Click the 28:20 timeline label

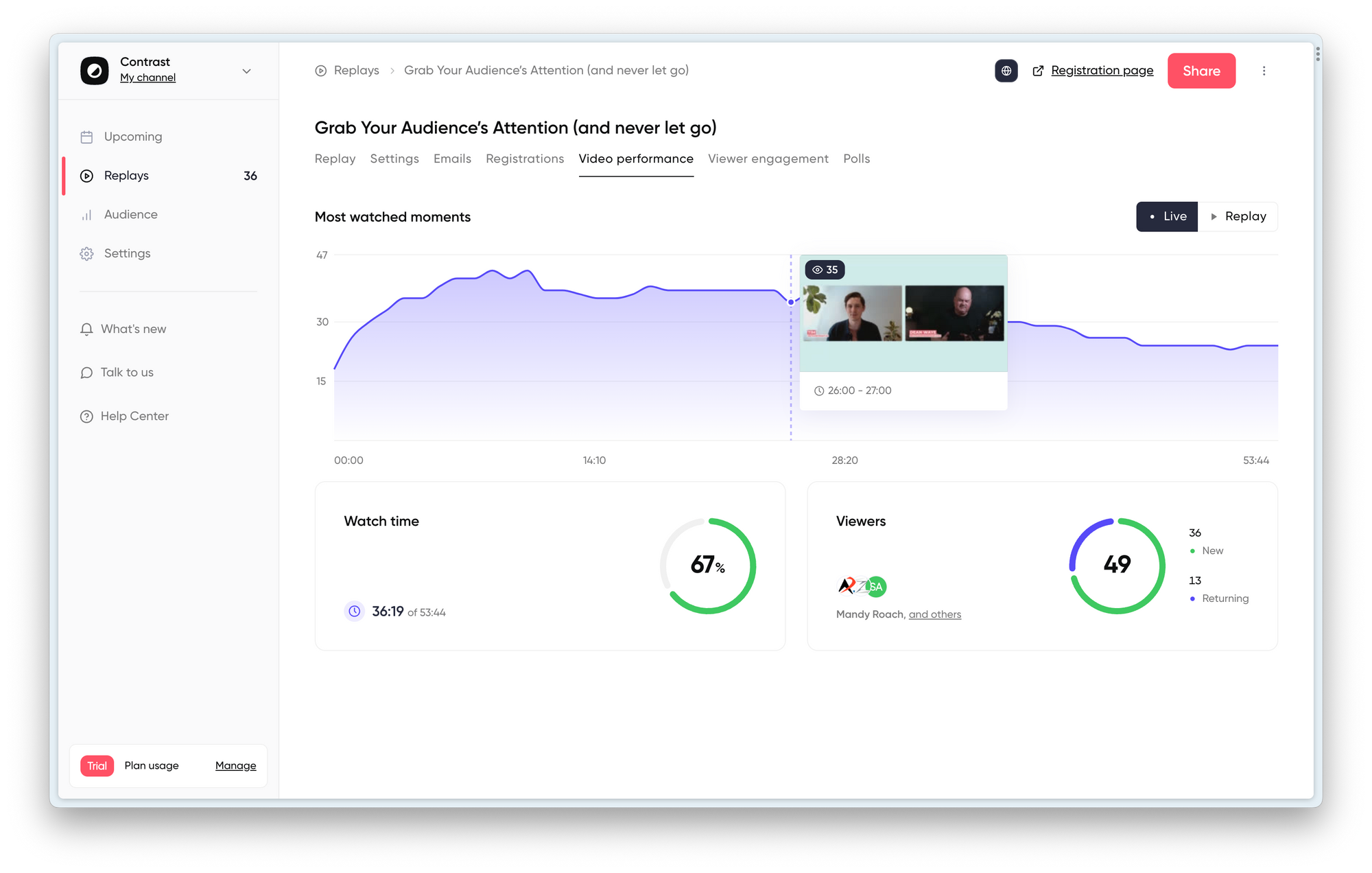tap(844, 461)
